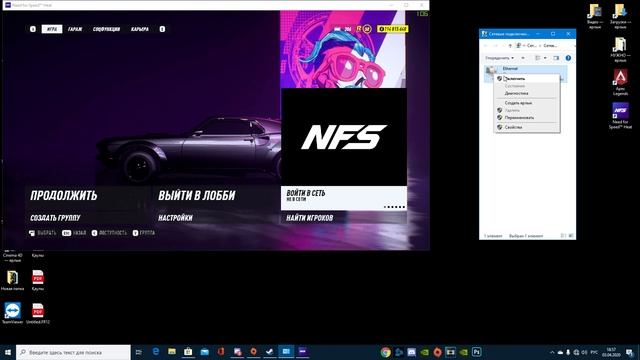640x360 pixels.
Task: Choose Свойства in the context menu
Action: [x=527, y=127]
